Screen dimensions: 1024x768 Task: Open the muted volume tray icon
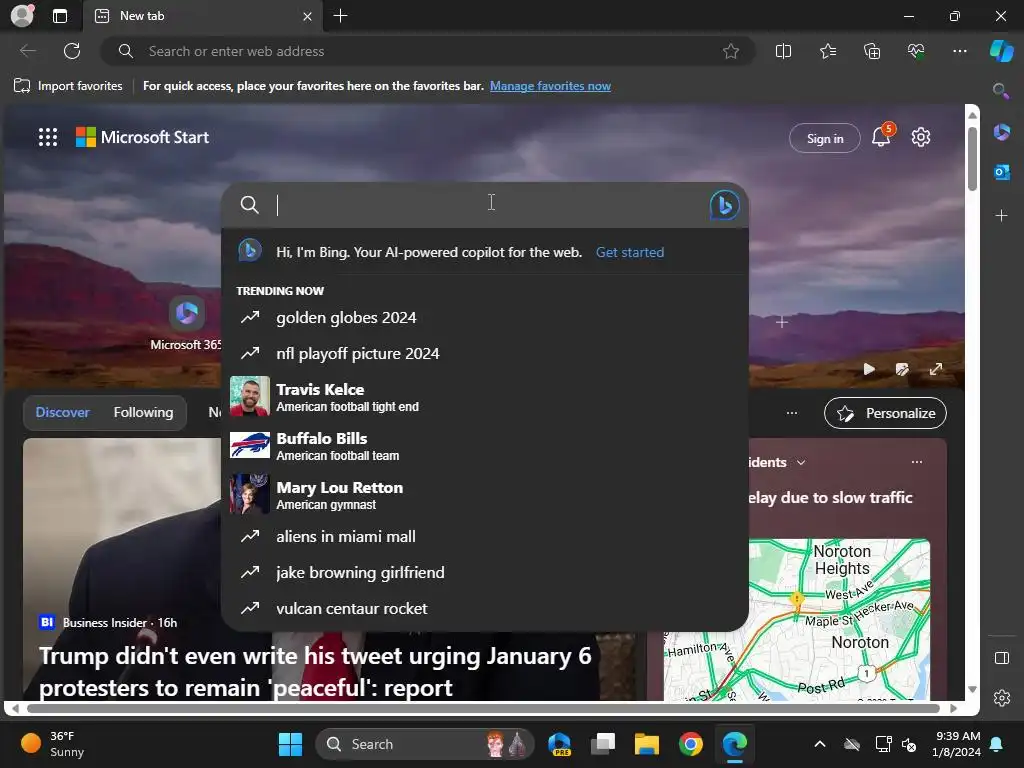tap(908, 744)
